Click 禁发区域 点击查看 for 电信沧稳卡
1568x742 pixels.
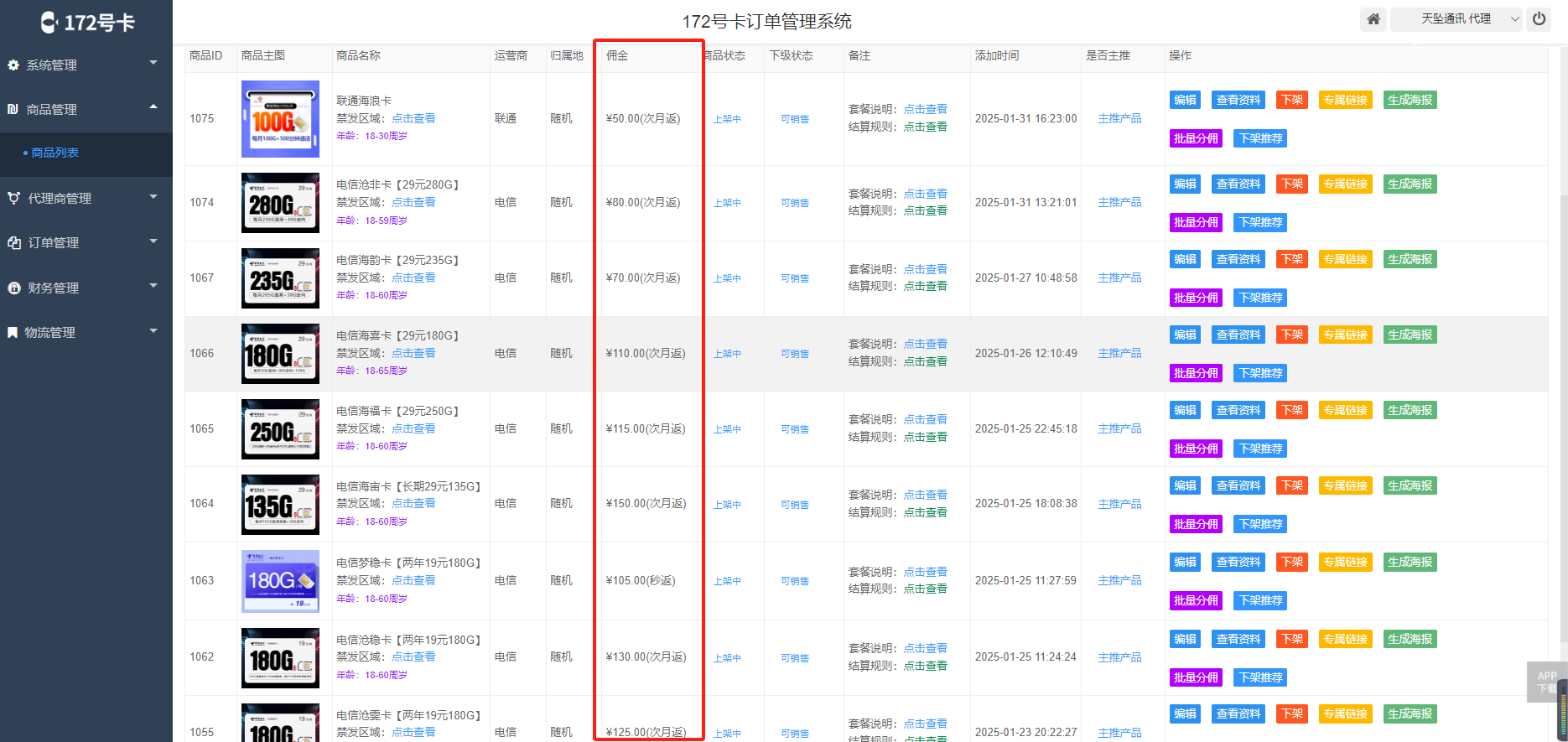coord(413,656)
